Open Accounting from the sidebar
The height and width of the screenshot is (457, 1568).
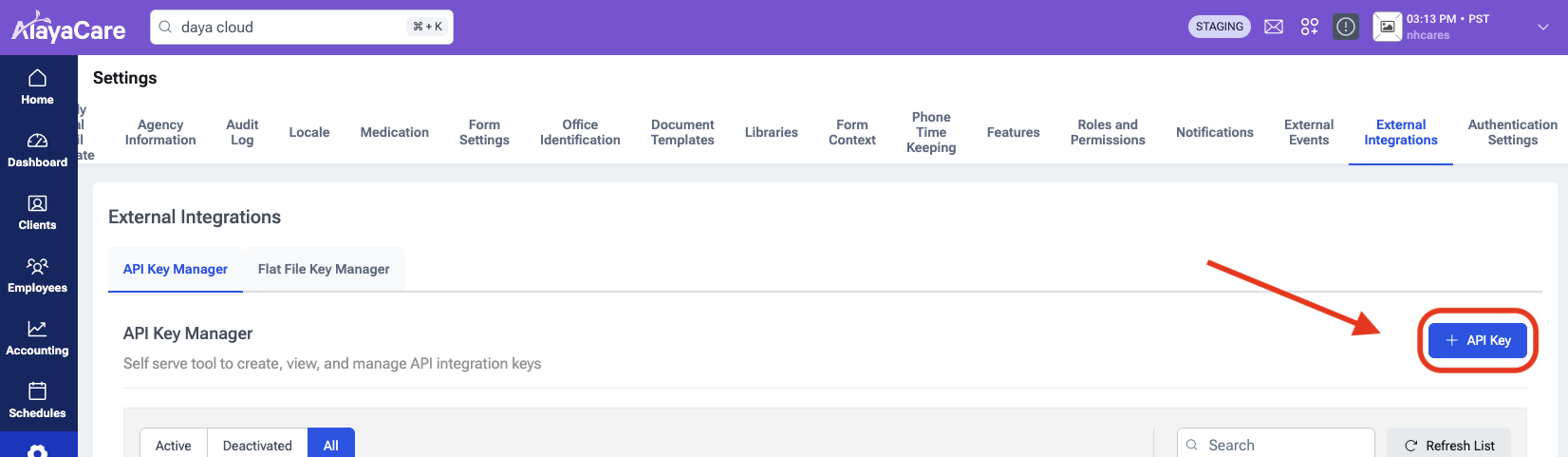(x=38, y=338)
